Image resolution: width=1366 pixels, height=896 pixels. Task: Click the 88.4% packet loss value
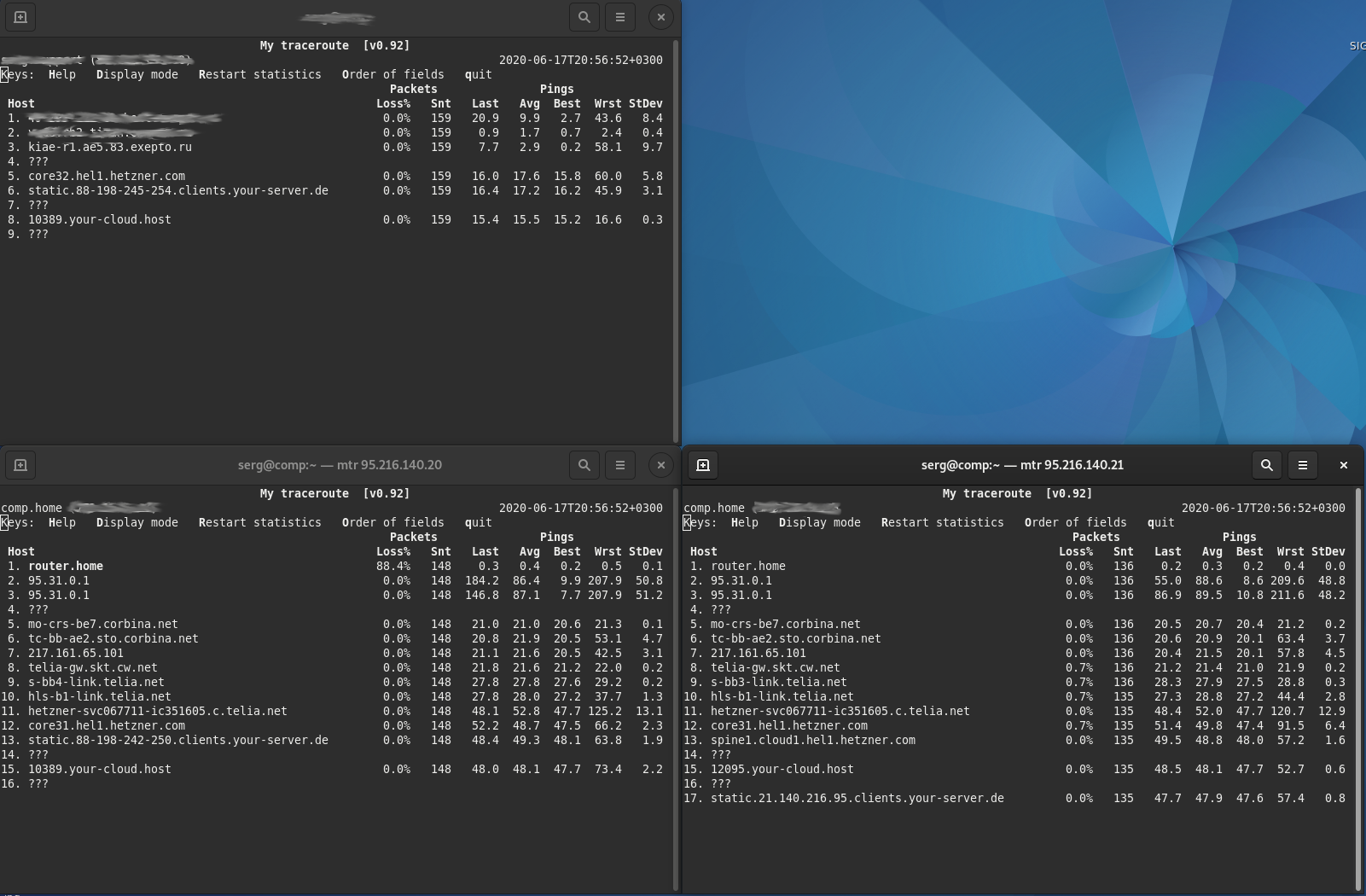tap(393, 566)
